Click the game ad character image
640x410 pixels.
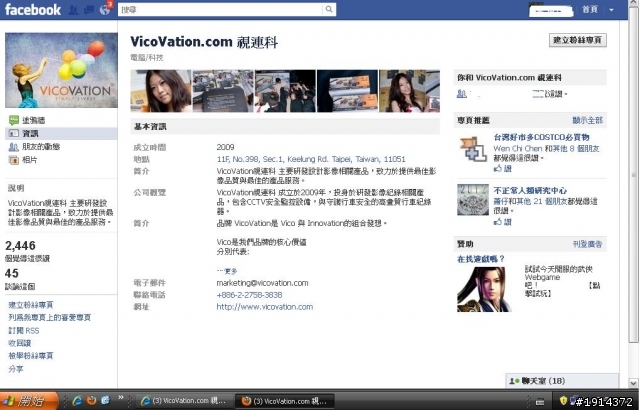click(x=484, y=289)
